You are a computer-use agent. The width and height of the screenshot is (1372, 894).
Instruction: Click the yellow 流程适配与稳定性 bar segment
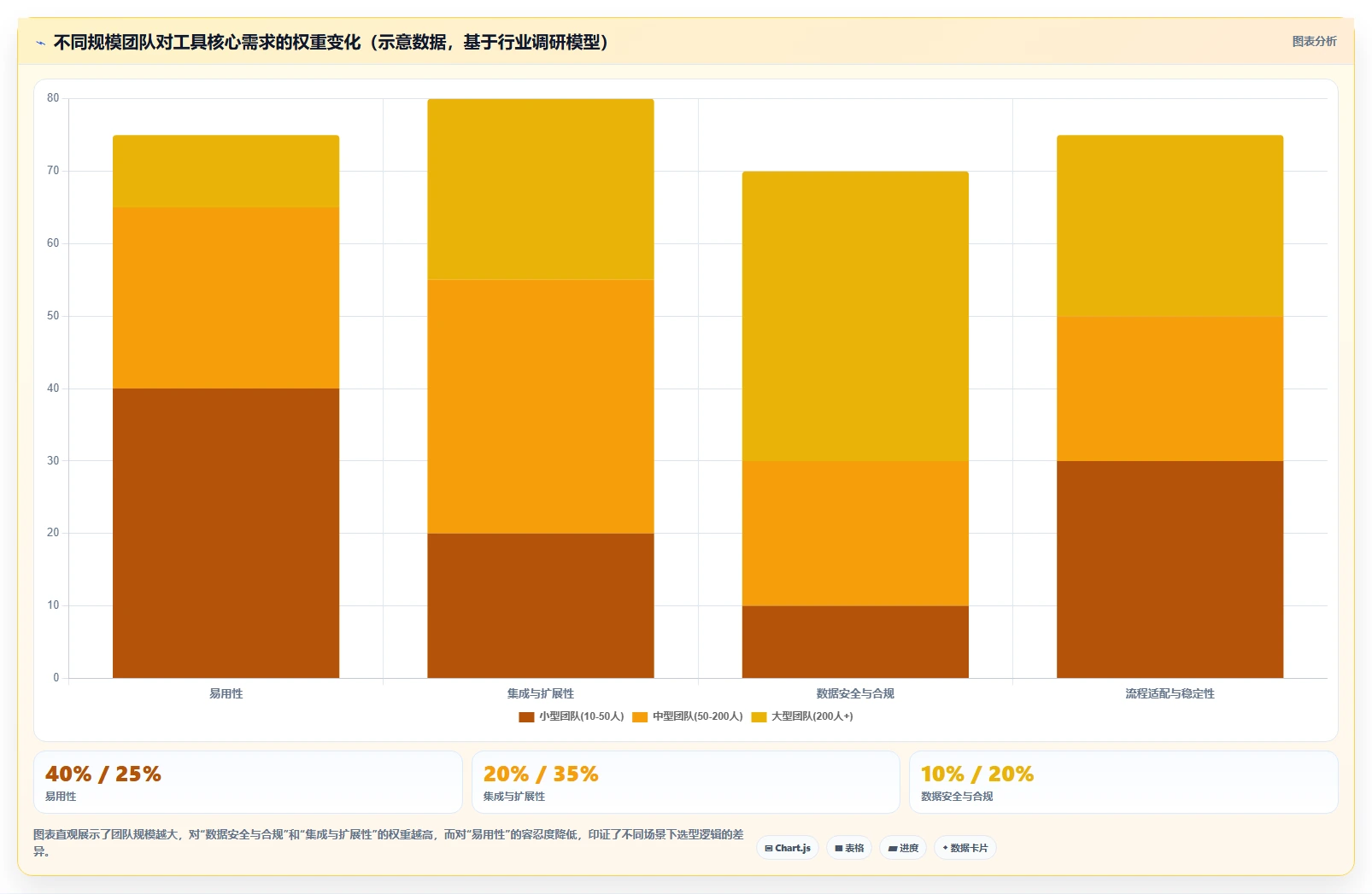pyautogui.click(x=1170, y=225)
